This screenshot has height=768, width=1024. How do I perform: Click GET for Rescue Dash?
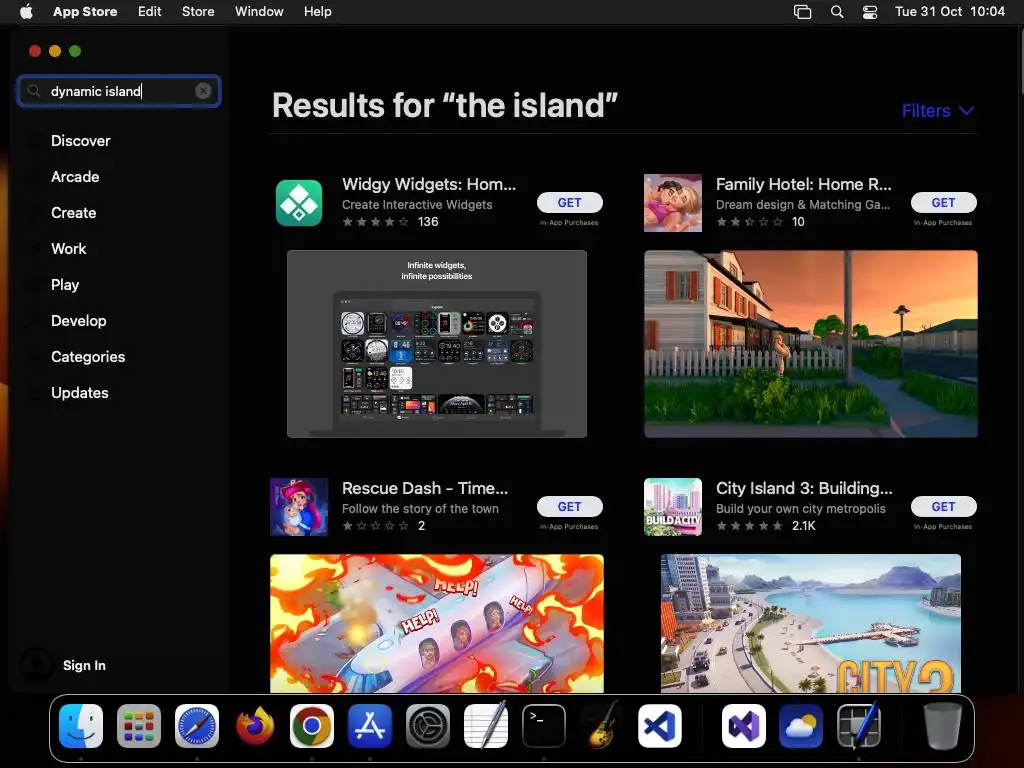point(569,506)
